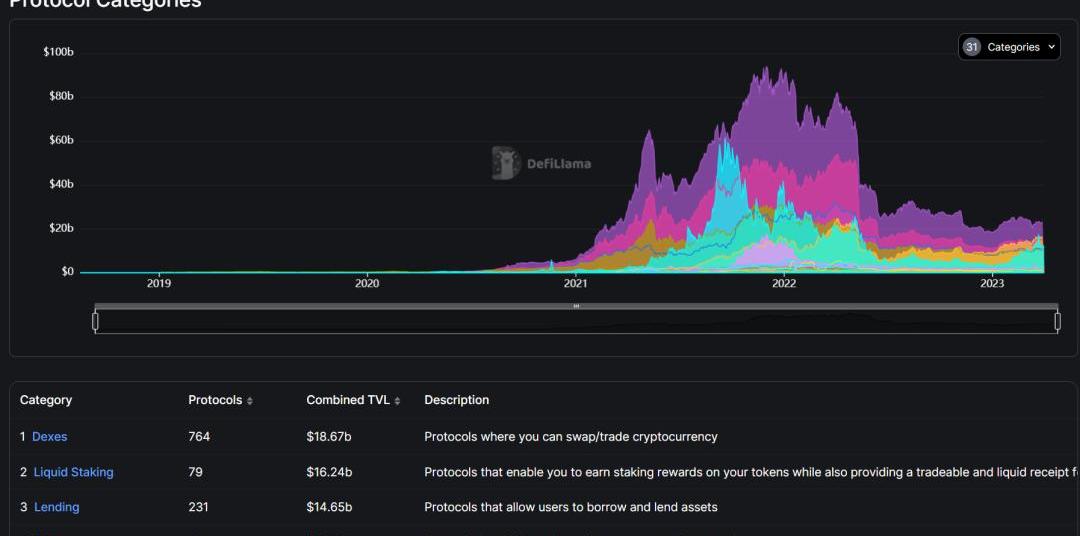
Task: Click the sort arrows beside Combined TVL
Action: tap(397, 401)
